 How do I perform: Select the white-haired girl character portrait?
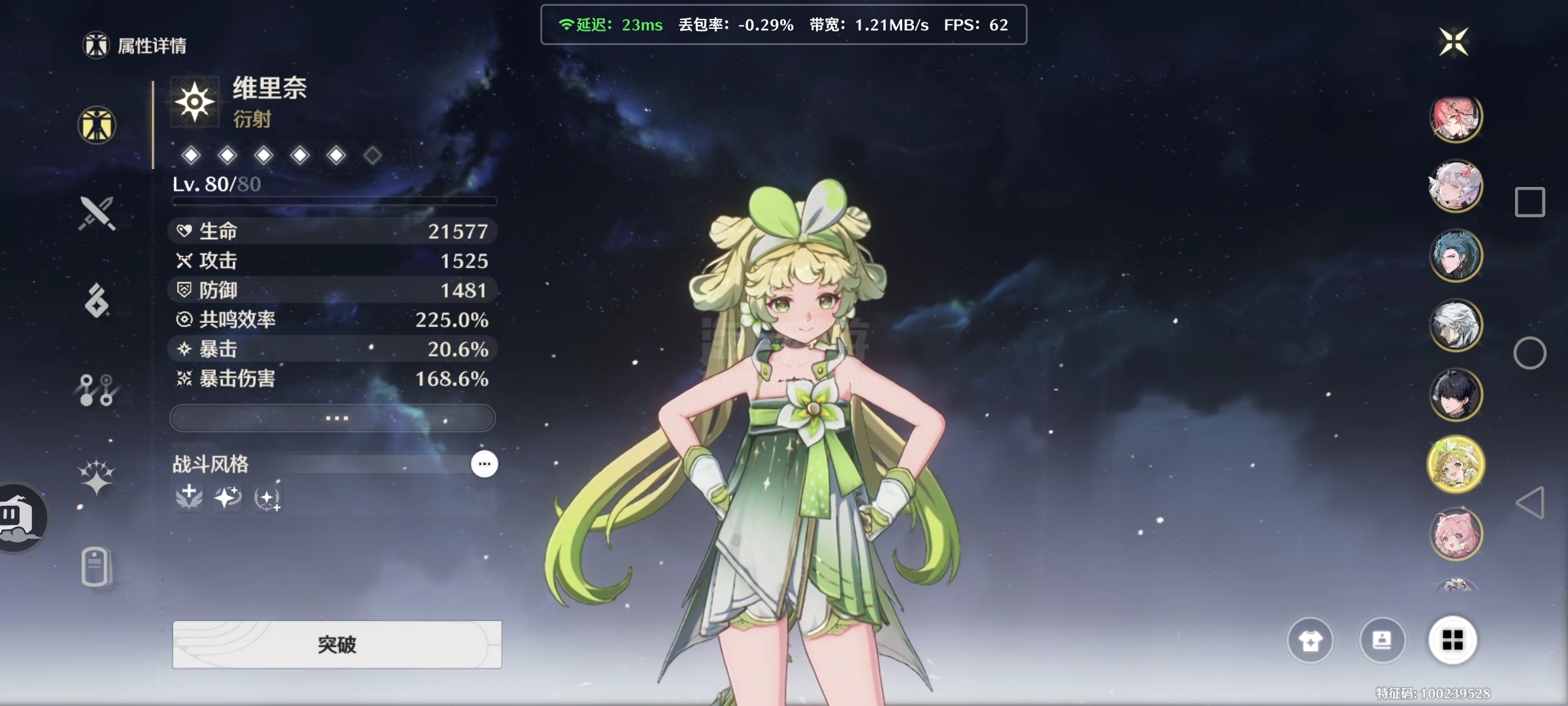tap(1456, 186)
